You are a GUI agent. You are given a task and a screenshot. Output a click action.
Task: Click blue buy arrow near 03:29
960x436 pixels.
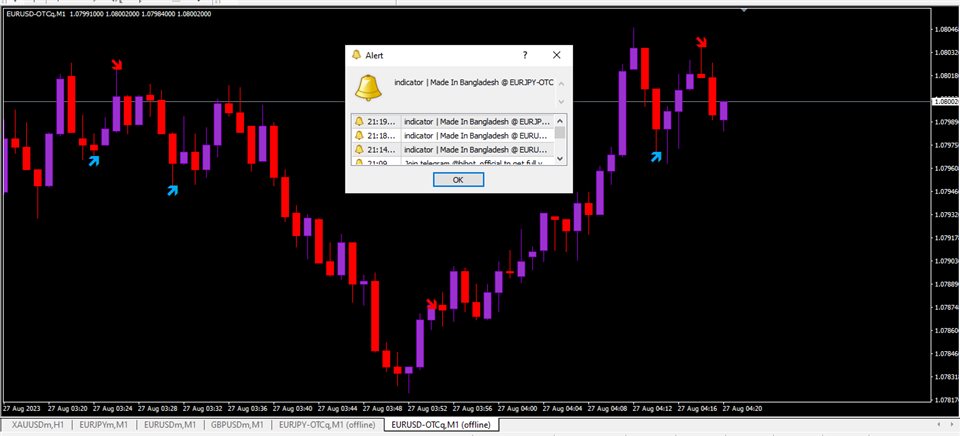[173, 190]
